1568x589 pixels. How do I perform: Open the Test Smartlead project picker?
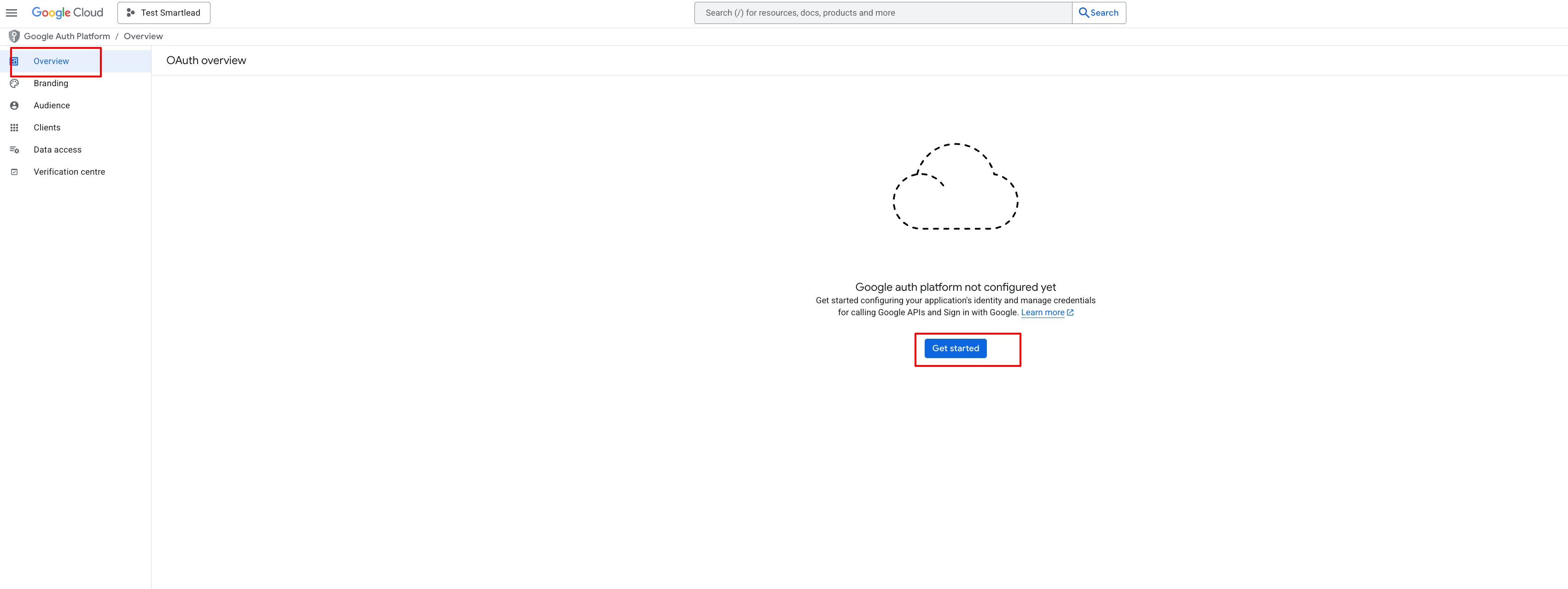tap(164, 13)
